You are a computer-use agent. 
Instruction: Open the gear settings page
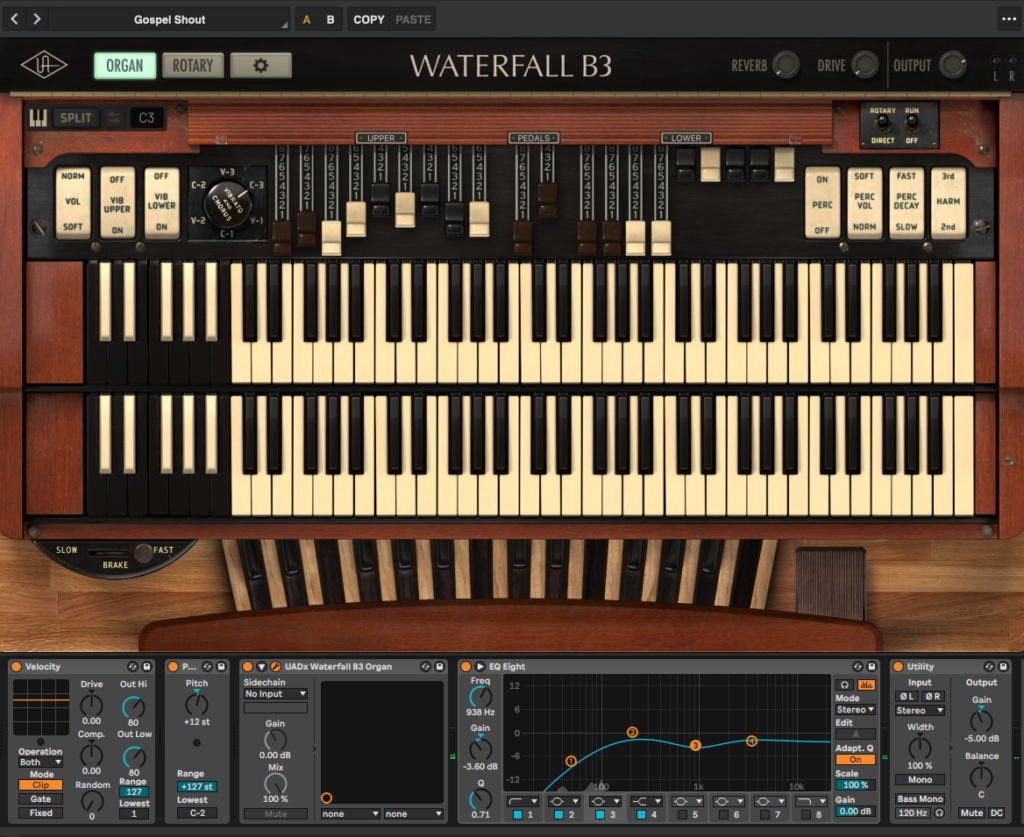coord(261,66)
